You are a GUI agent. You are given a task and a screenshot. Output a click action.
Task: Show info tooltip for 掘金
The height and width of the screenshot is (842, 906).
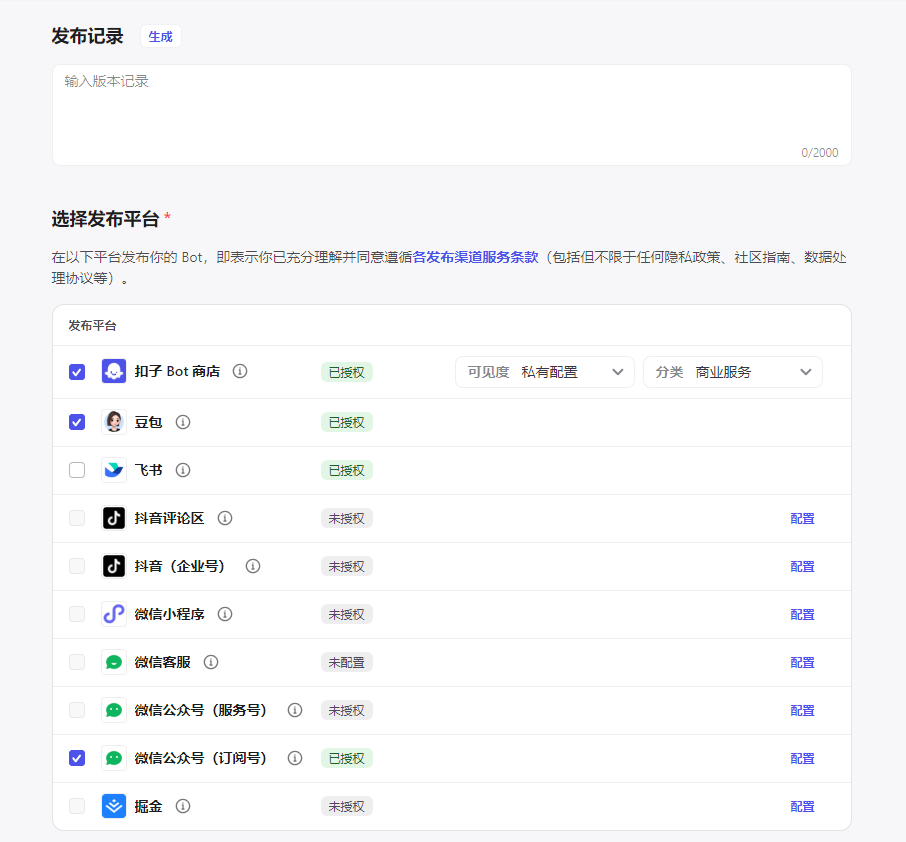coord(183,806)
